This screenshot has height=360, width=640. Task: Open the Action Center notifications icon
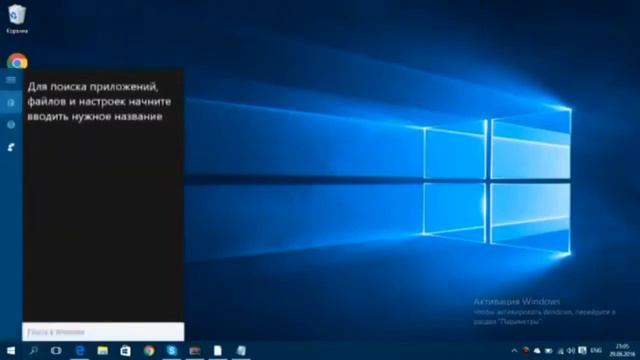pyautogui.click(x=582, y=351)
